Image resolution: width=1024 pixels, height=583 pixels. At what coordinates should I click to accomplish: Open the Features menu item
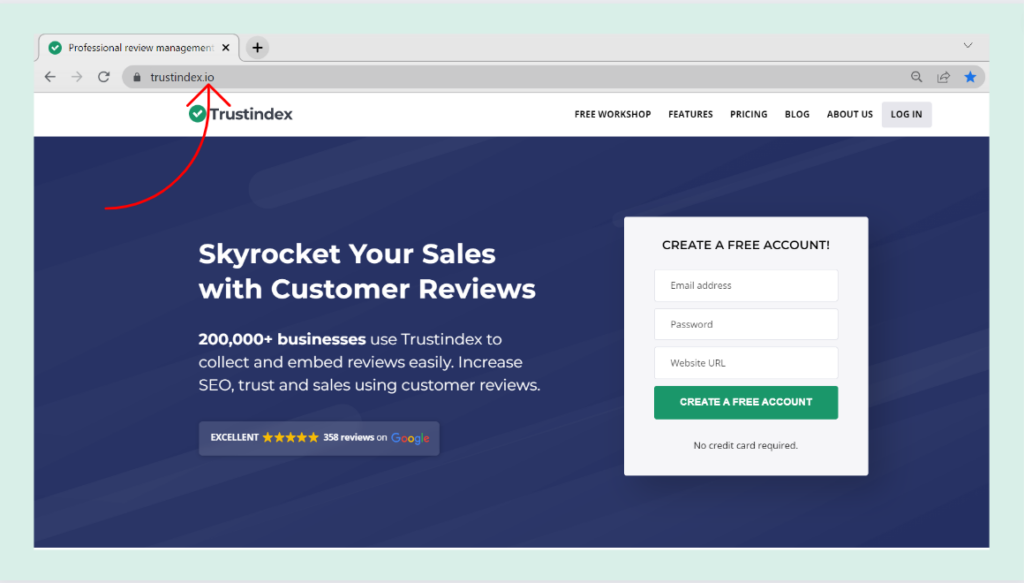coord(690,114)
